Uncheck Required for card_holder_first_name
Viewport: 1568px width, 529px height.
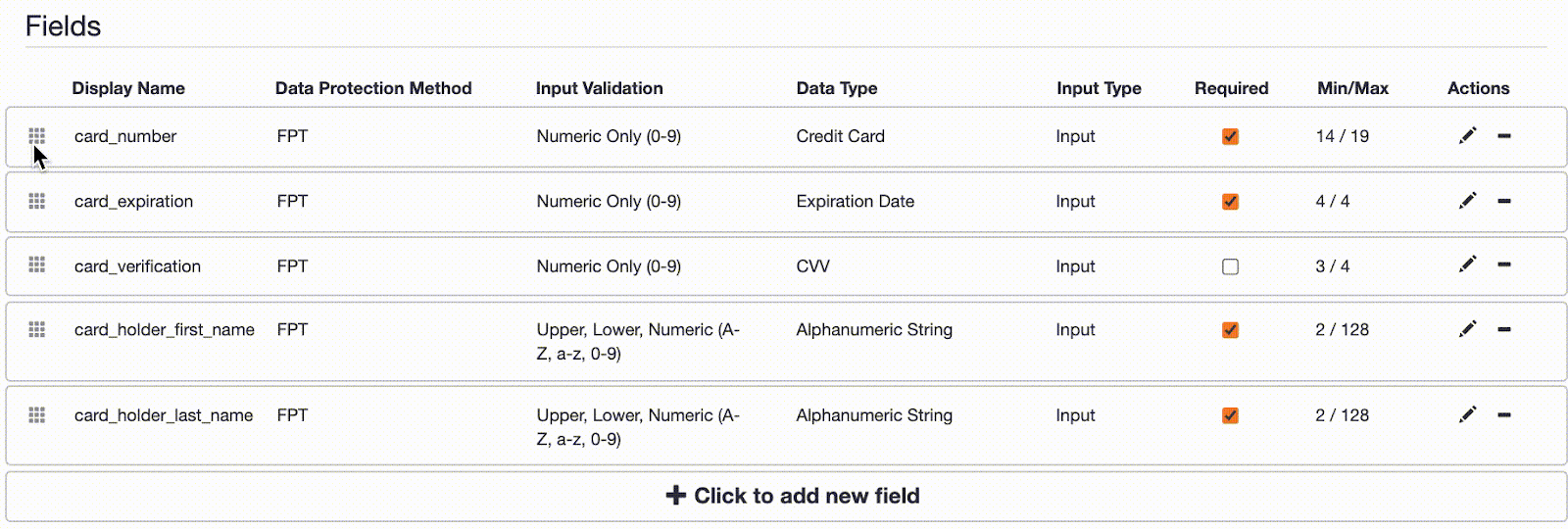point(1230,330)
